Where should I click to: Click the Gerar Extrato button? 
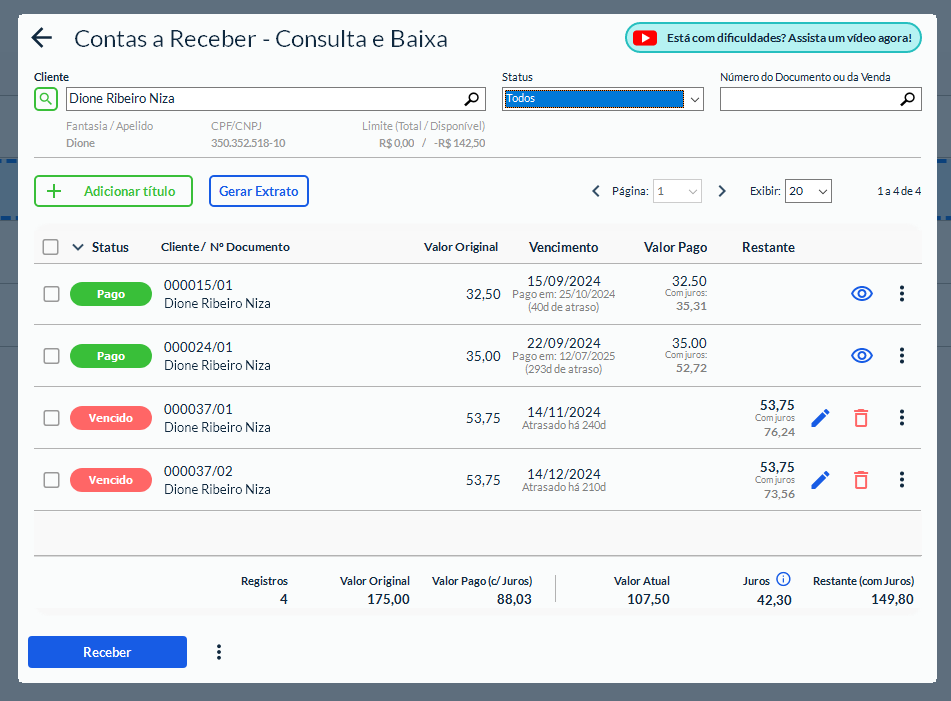pyautogui.click(x=258, y=191)
